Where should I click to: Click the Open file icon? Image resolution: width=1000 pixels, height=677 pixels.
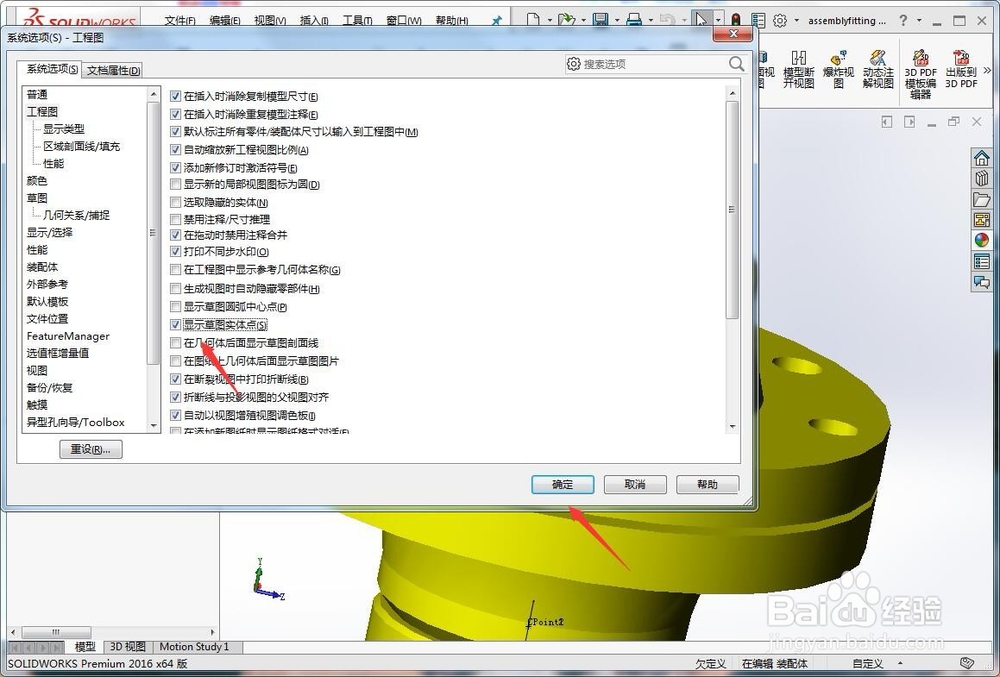[x=566, y=19]
